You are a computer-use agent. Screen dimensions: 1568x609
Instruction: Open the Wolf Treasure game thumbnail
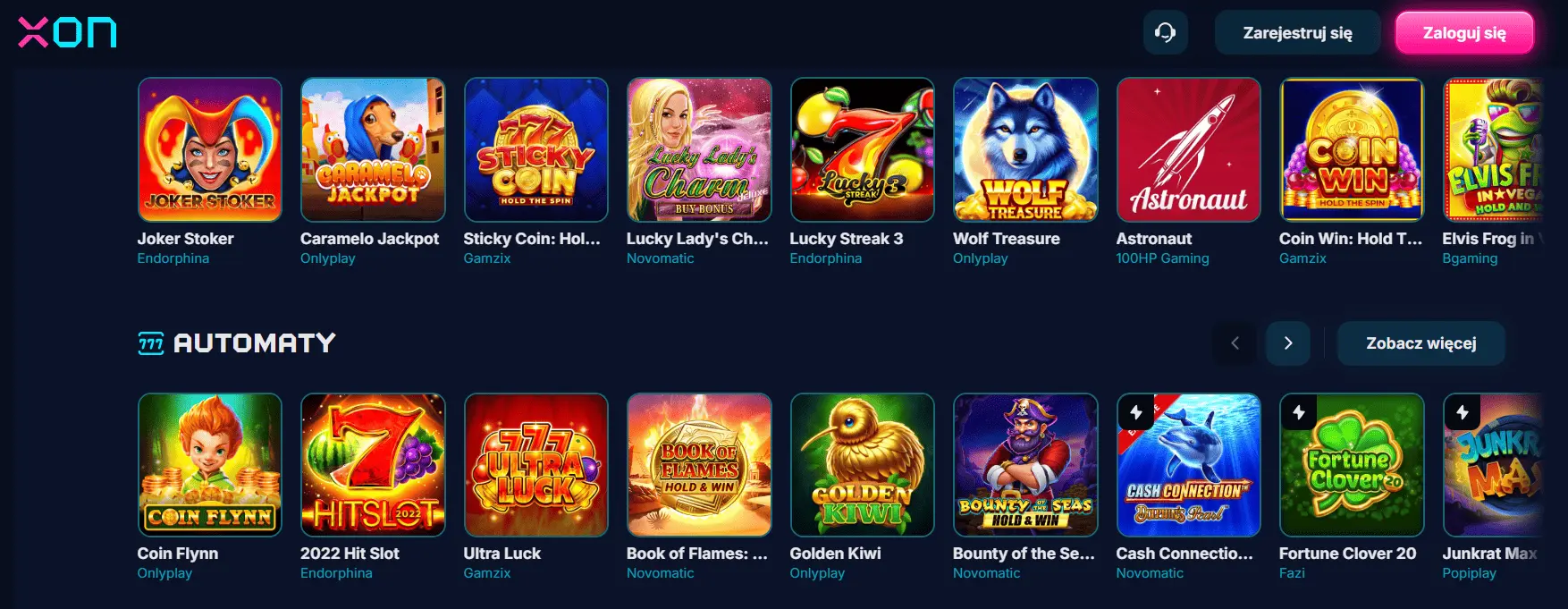tap(1025, 149)
